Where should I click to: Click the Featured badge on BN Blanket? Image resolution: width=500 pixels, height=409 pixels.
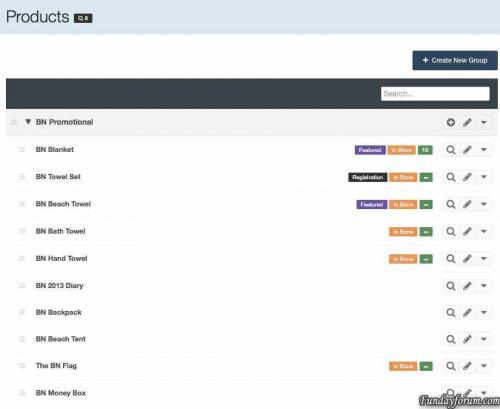coord(370,150)
